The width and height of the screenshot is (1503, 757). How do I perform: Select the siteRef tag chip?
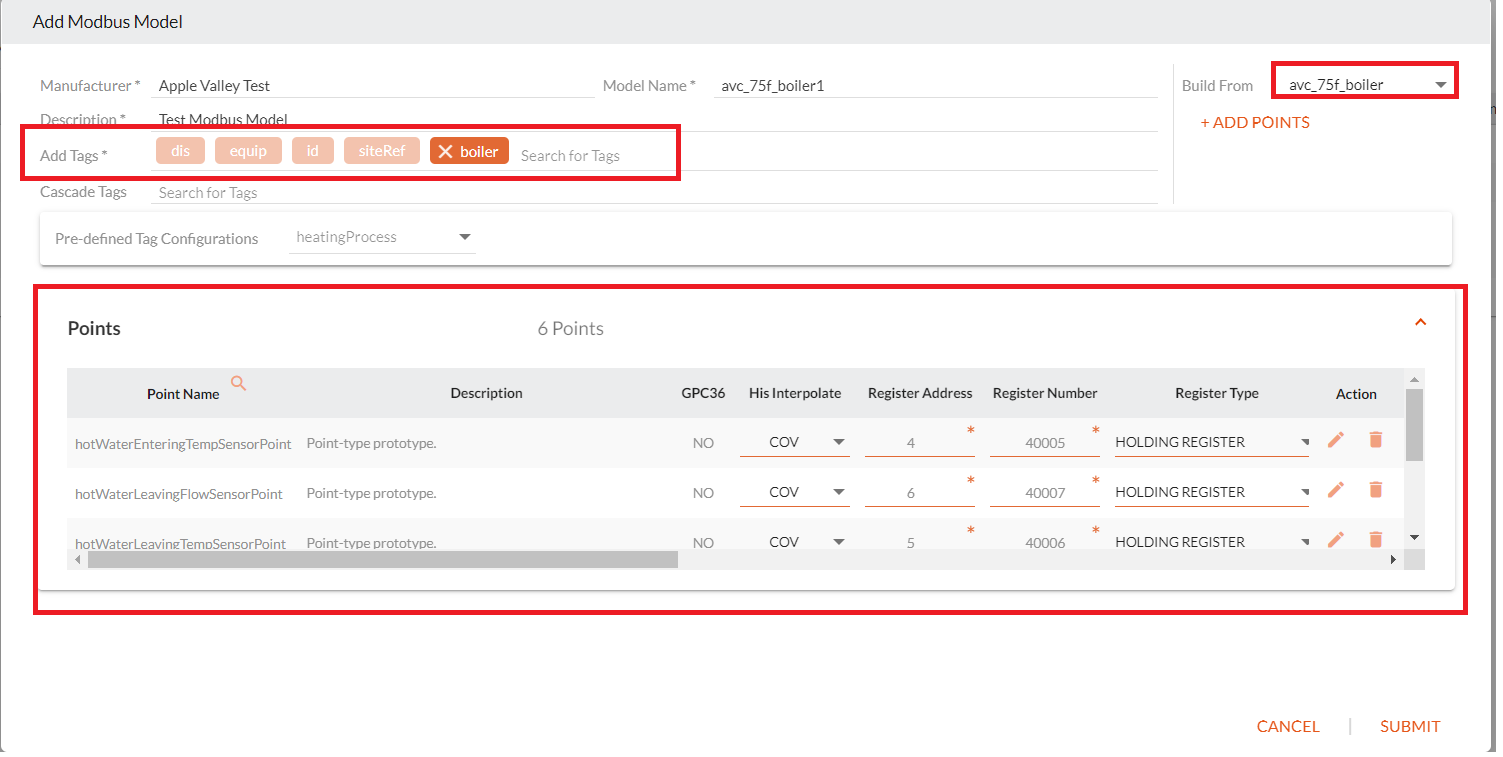[x=382, y=151]
